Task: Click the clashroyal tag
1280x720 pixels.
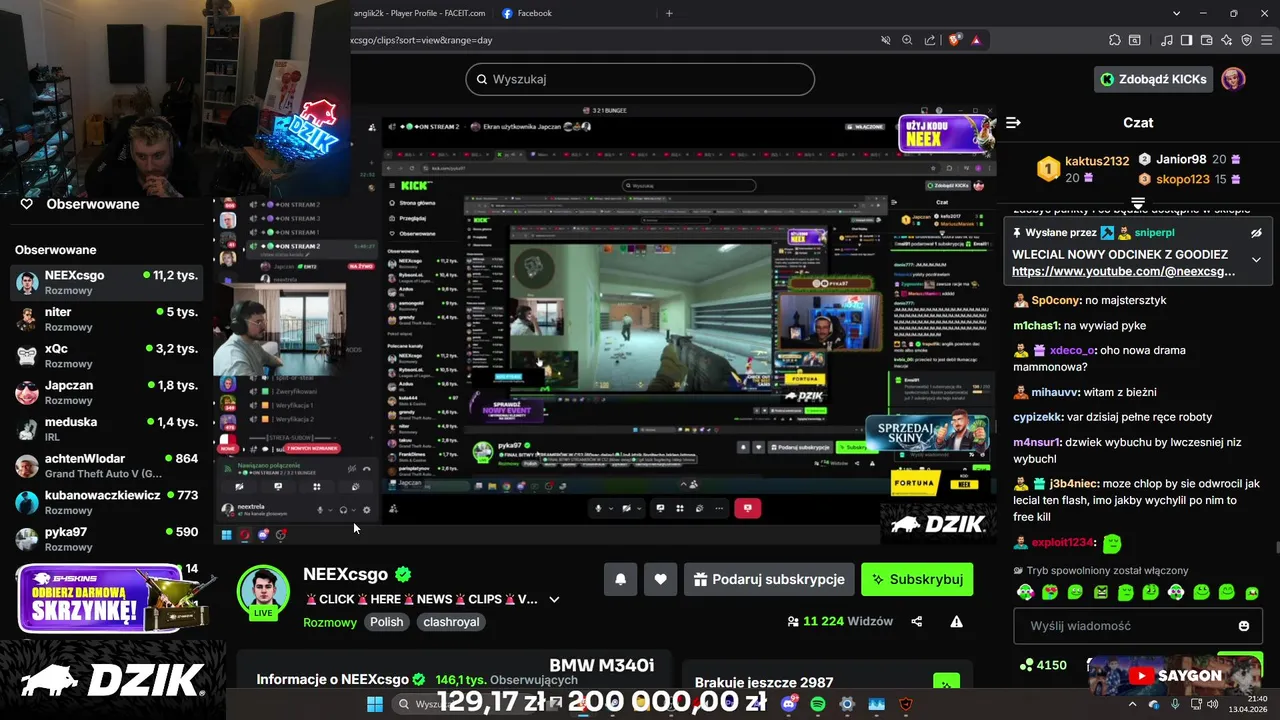Action: coord(451,622)
